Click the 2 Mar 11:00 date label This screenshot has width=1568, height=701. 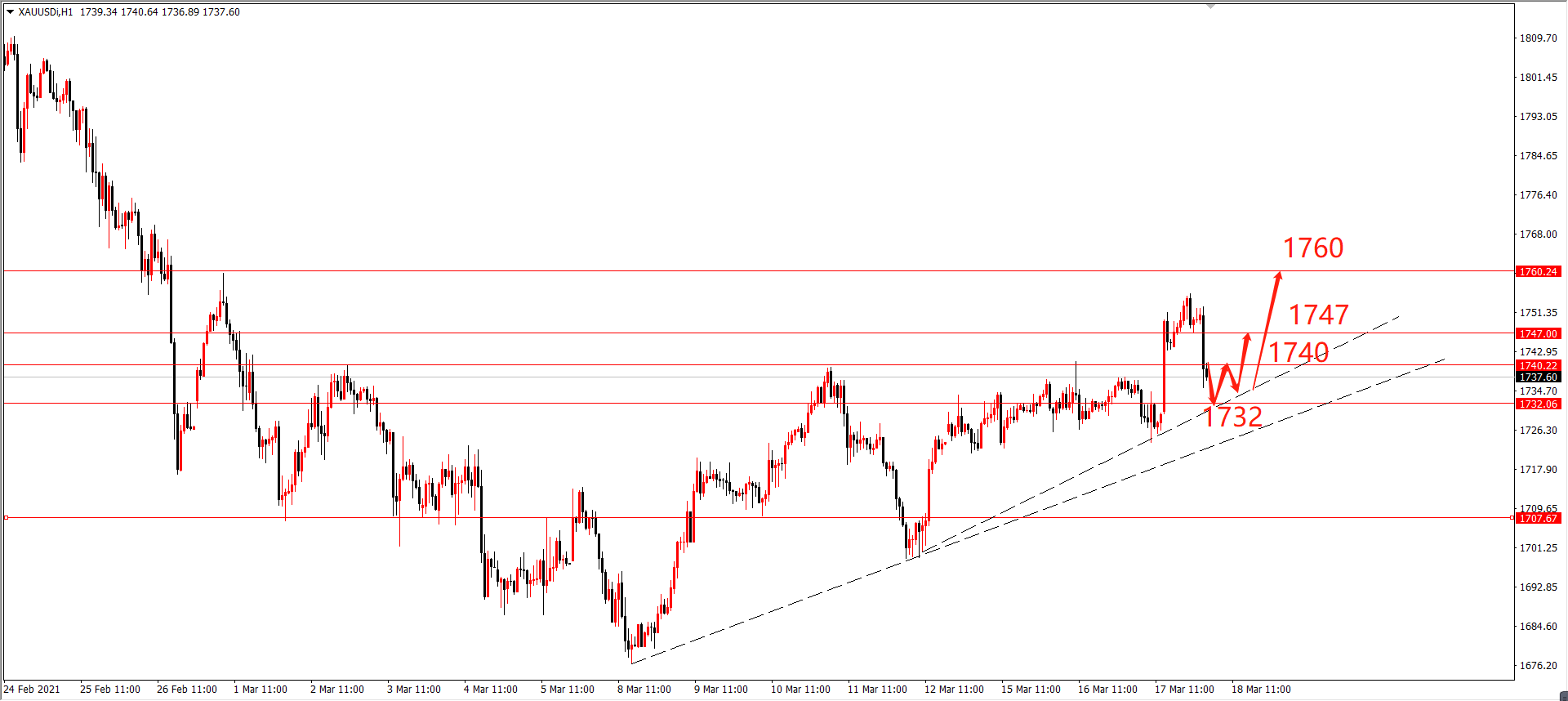[337, 690]
